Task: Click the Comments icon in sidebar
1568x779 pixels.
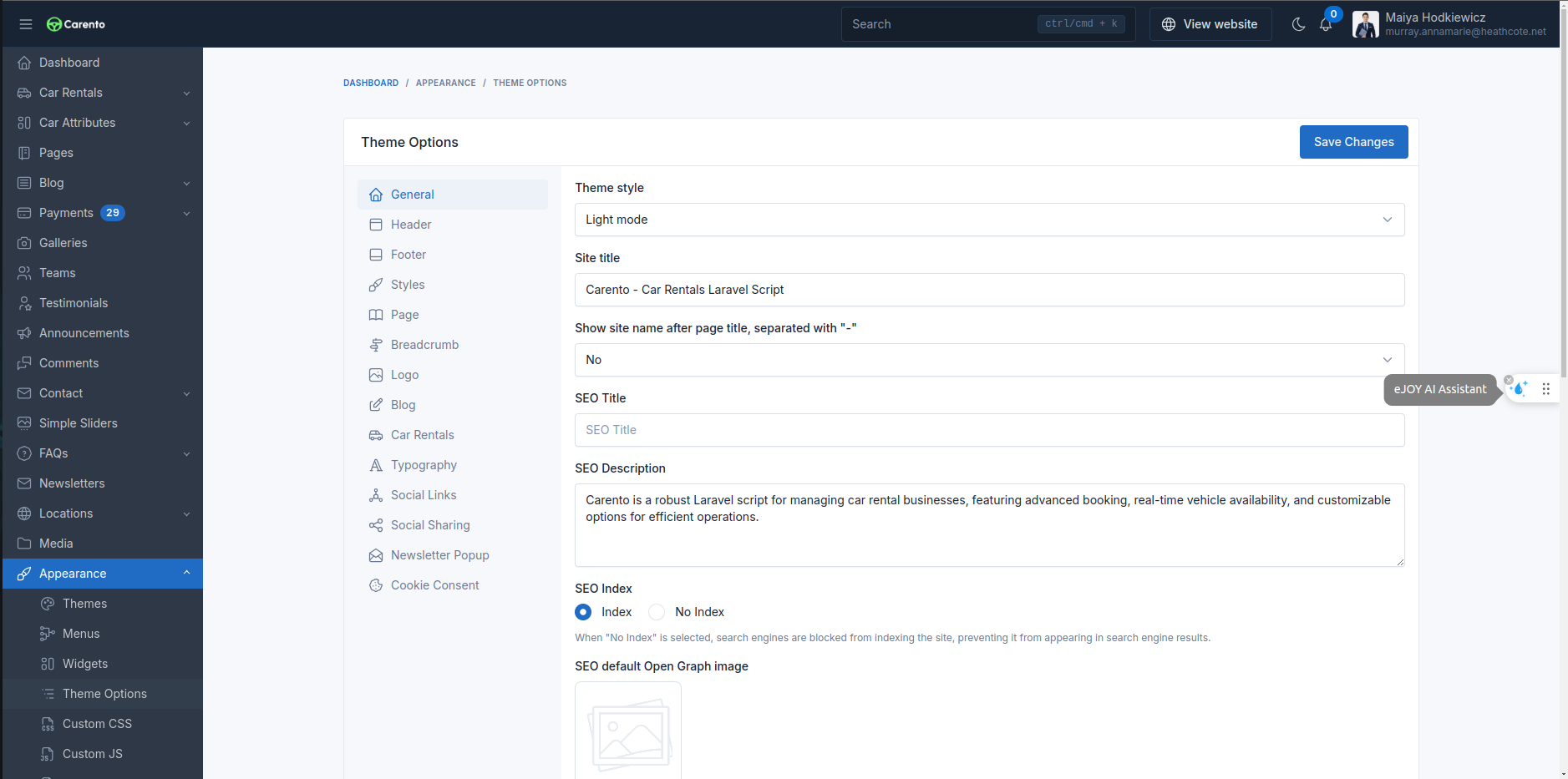Action: 24,363
